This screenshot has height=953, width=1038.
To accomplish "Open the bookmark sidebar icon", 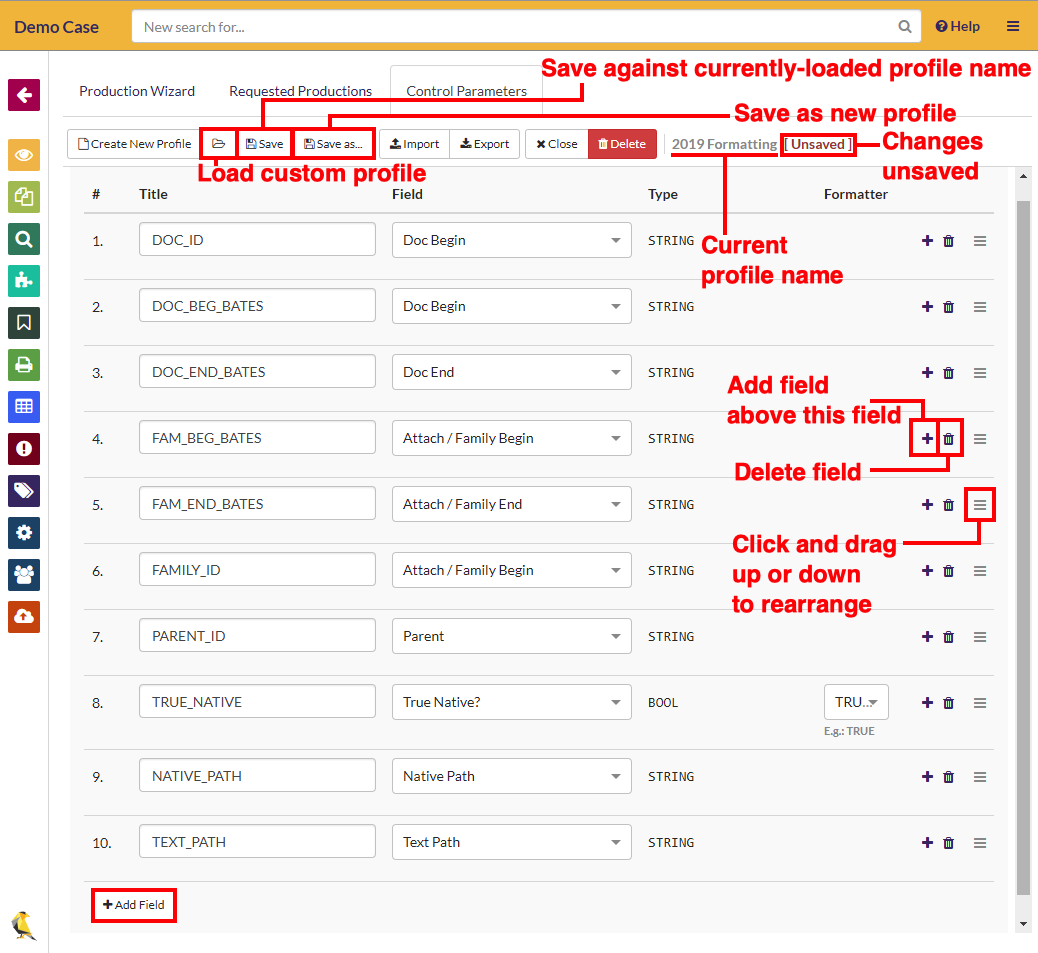I will coord(24,323).
